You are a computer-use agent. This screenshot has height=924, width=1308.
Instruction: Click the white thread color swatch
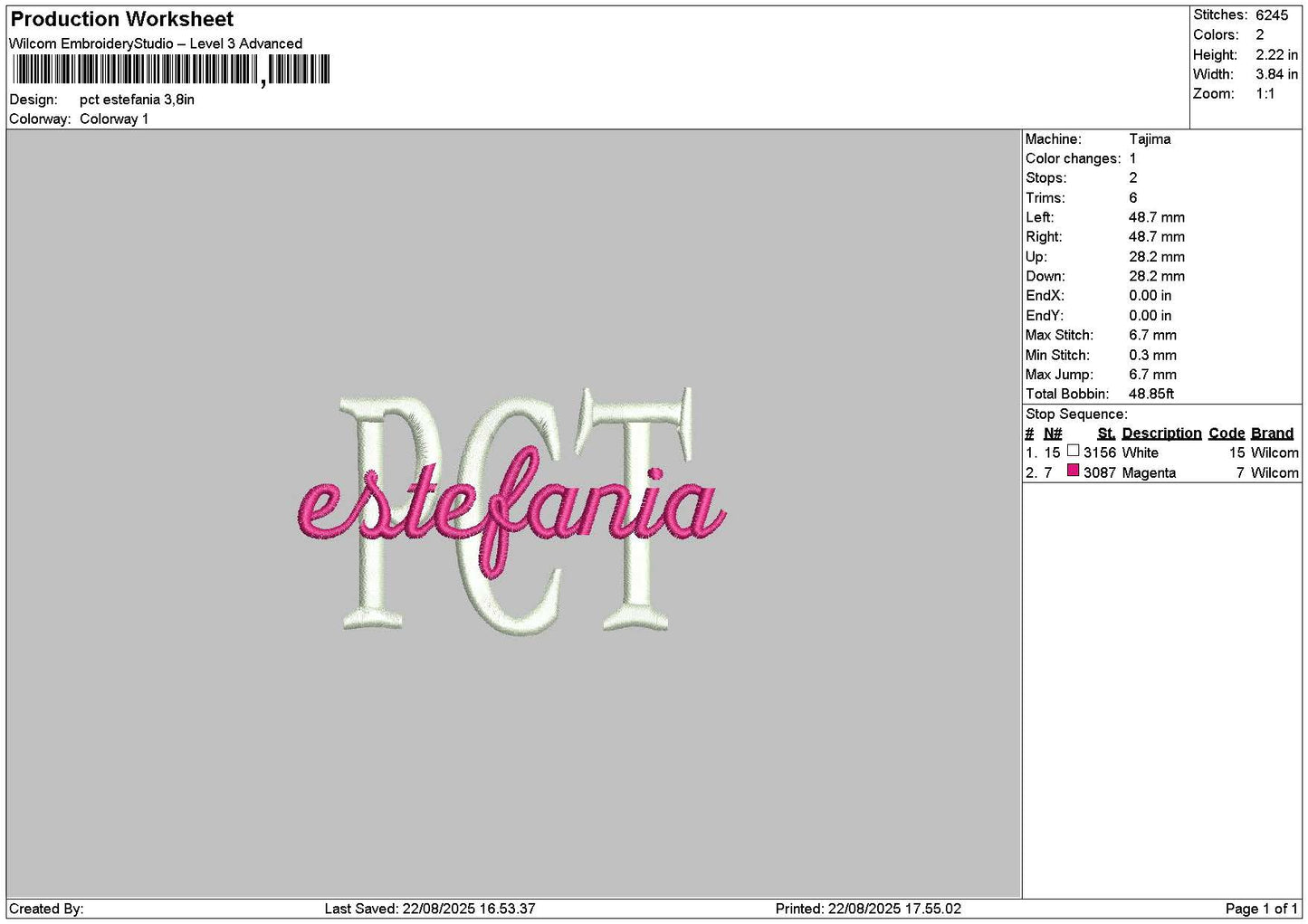pyautogui.click(x=1073, y=451)
